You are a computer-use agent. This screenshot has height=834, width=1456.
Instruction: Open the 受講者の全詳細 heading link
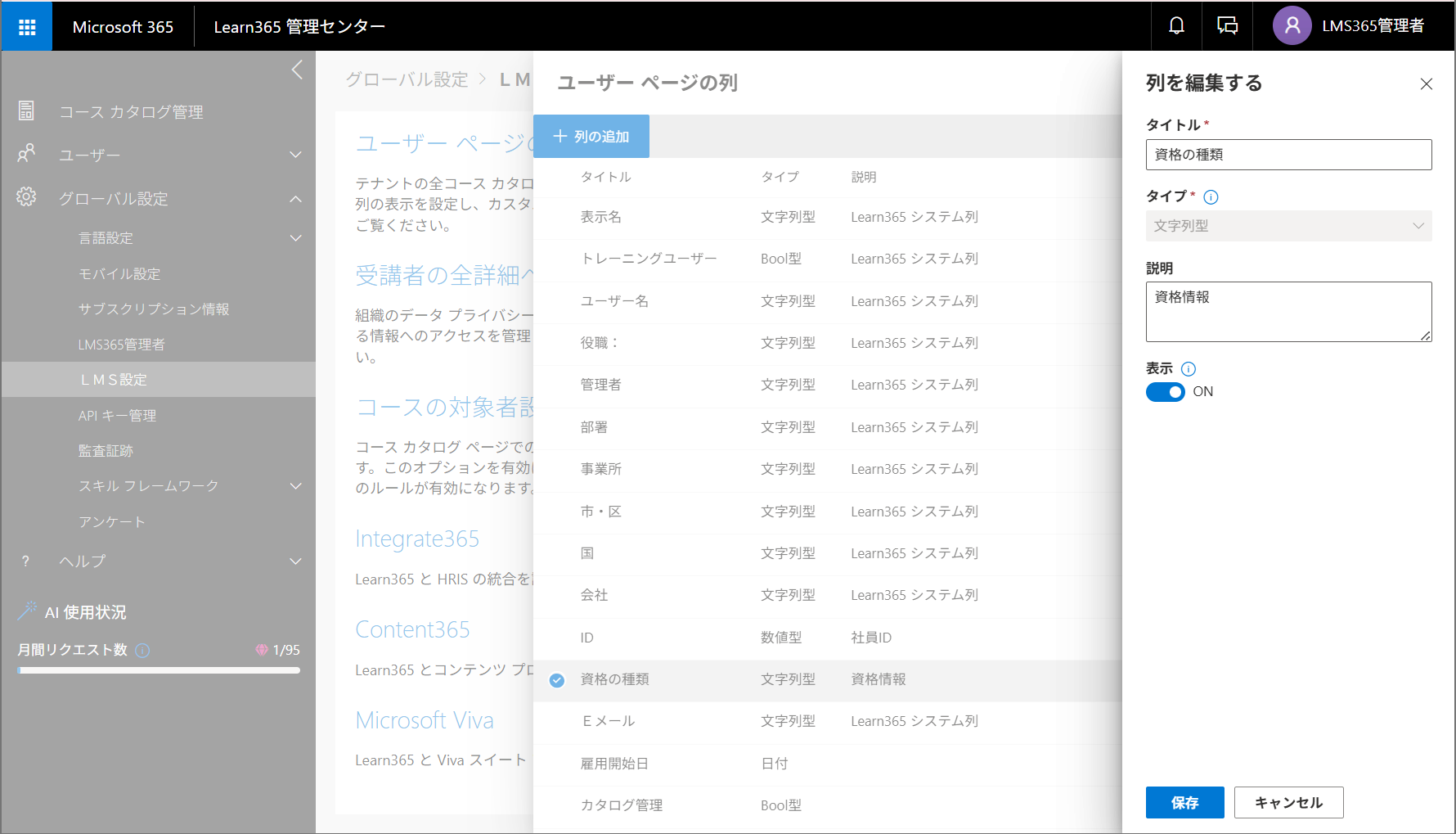coord(444,276)
